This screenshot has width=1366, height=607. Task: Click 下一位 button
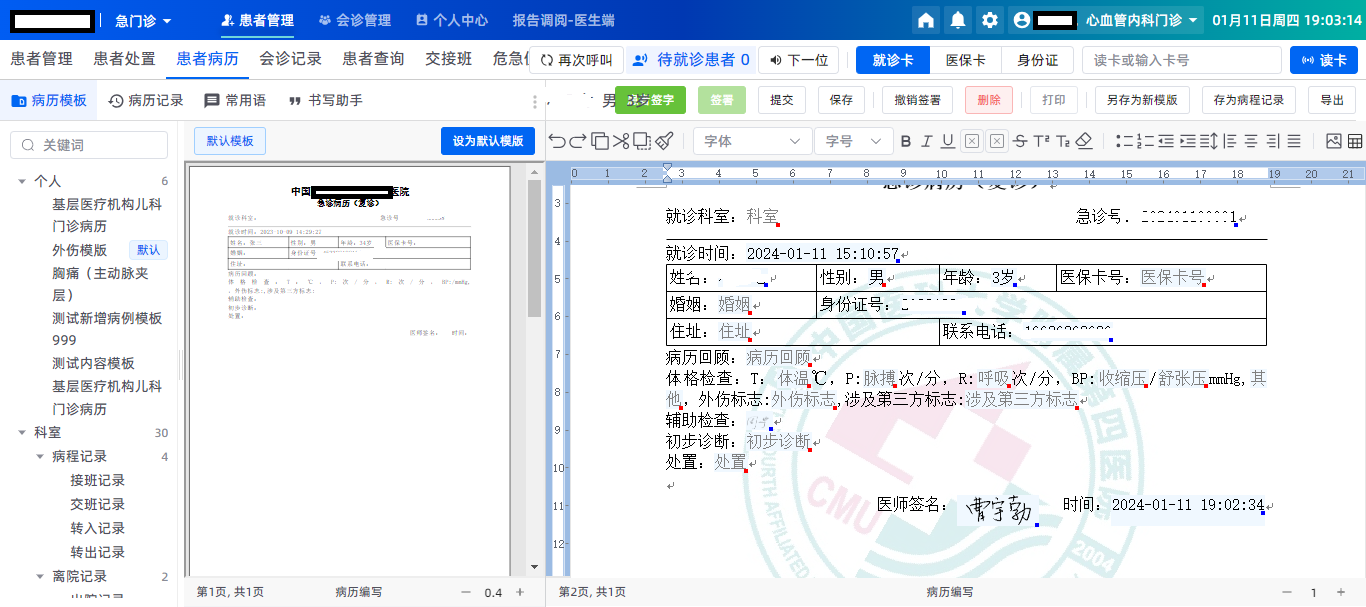798,60
